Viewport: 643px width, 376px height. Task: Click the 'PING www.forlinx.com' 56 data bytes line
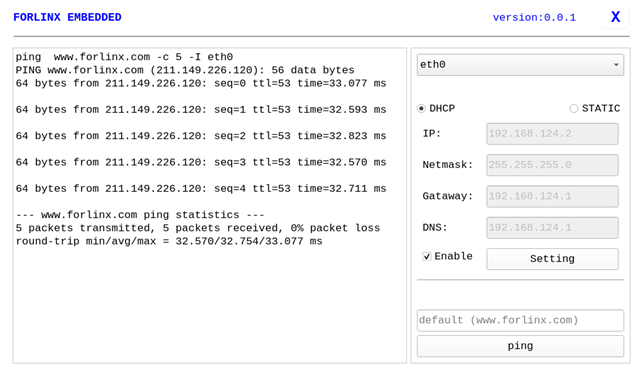tap(185, 70)
